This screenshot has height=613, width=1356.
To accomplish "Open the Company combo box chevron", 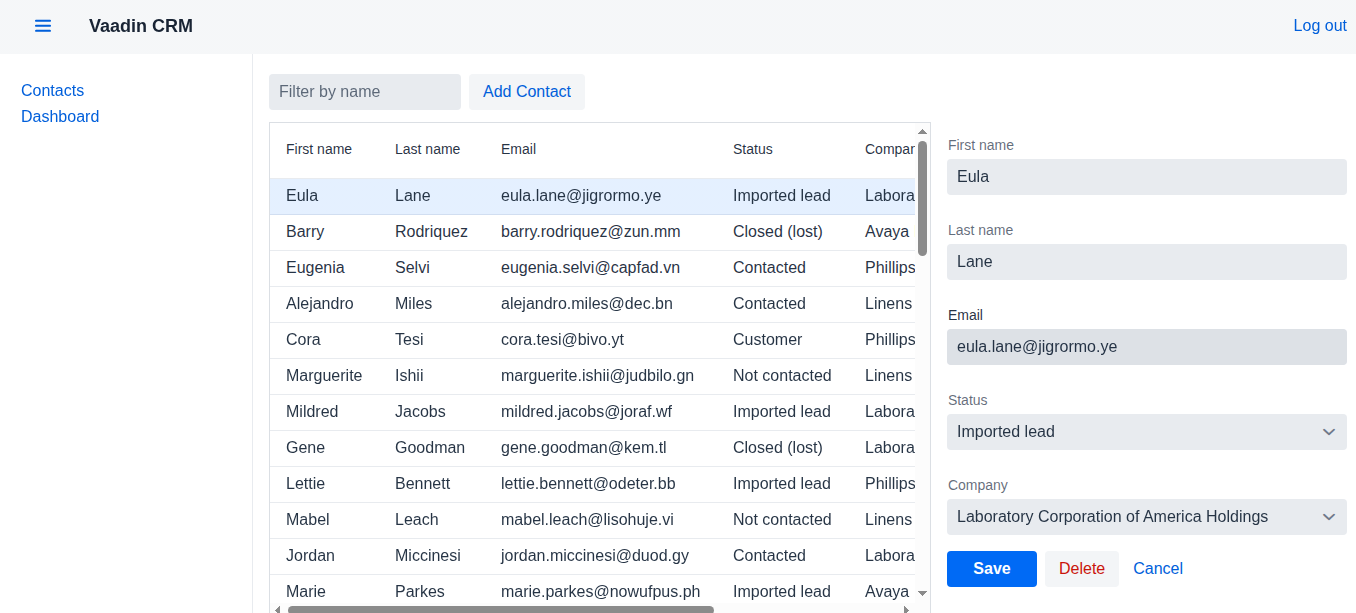I will (x=1328, y=517).
